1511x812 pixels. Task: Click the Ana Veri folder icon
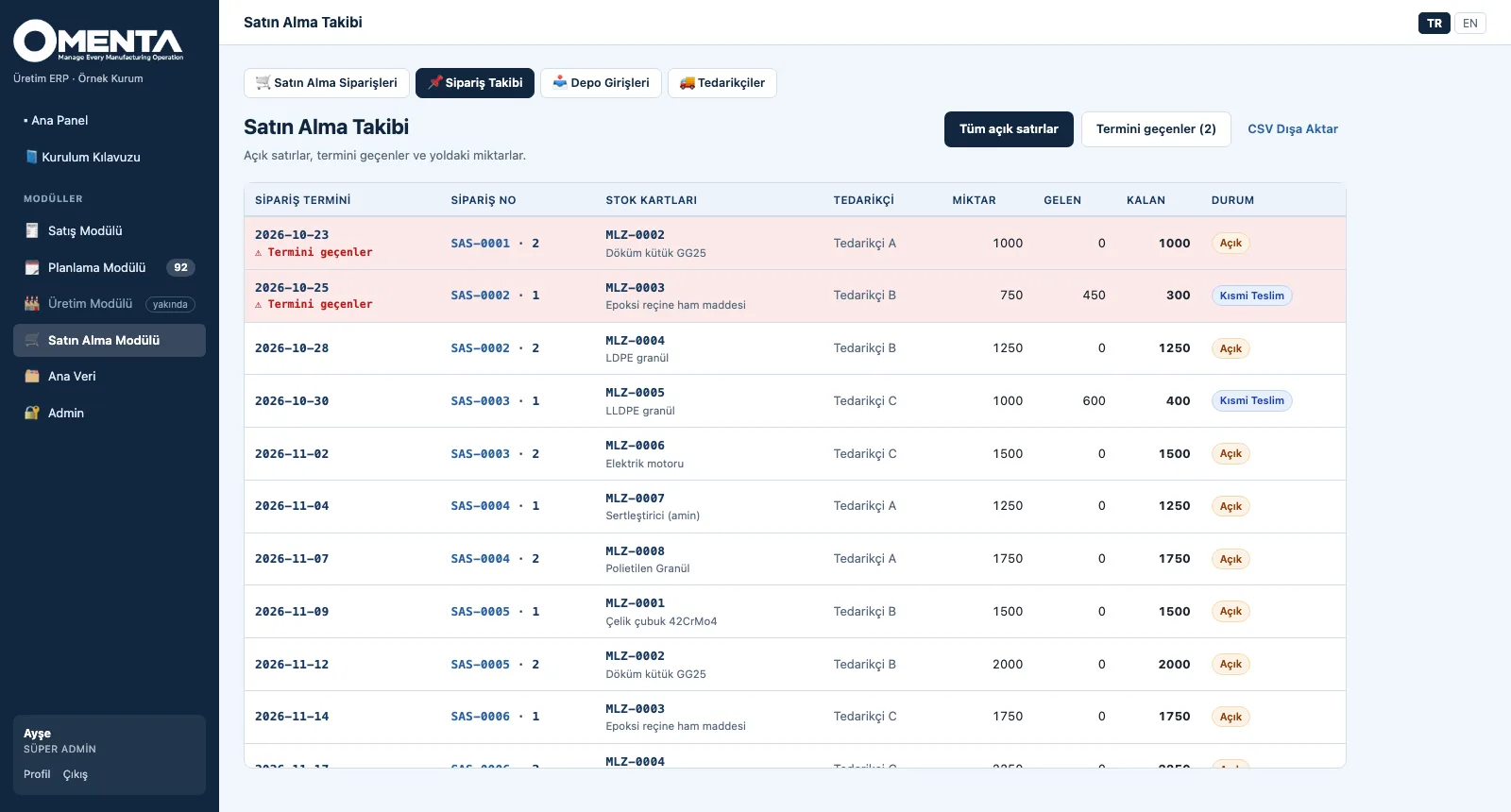click(32, 376)
